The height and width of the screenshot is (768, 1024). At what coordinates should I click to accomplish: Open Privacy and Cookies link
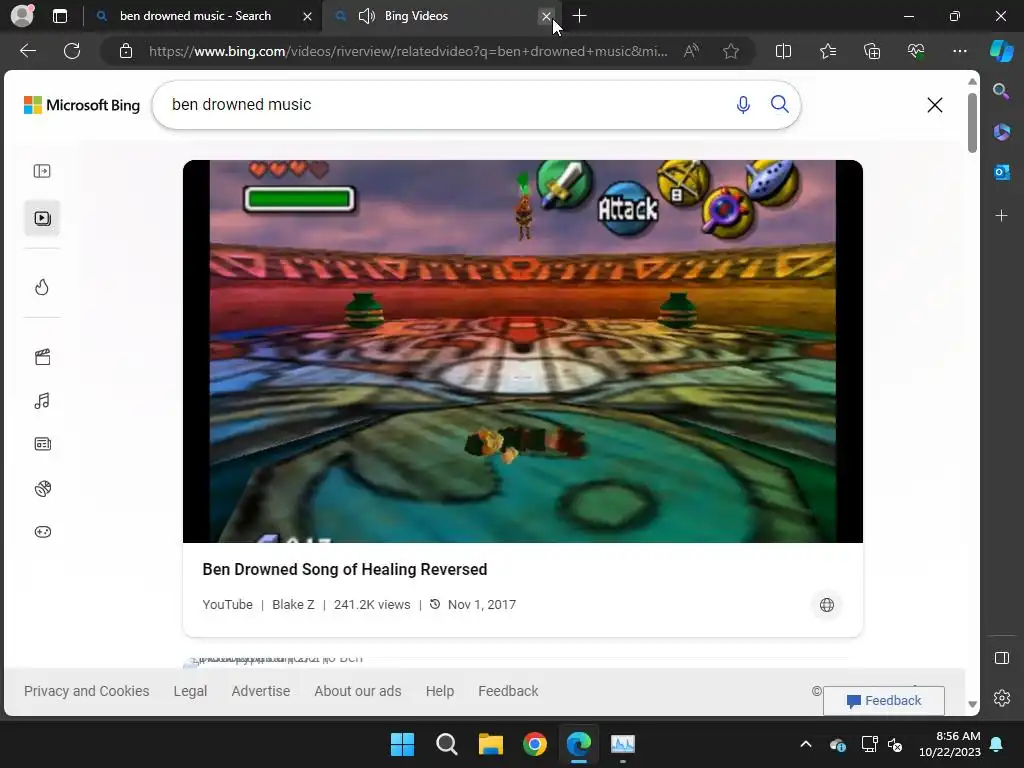click(x=87, y=691)
